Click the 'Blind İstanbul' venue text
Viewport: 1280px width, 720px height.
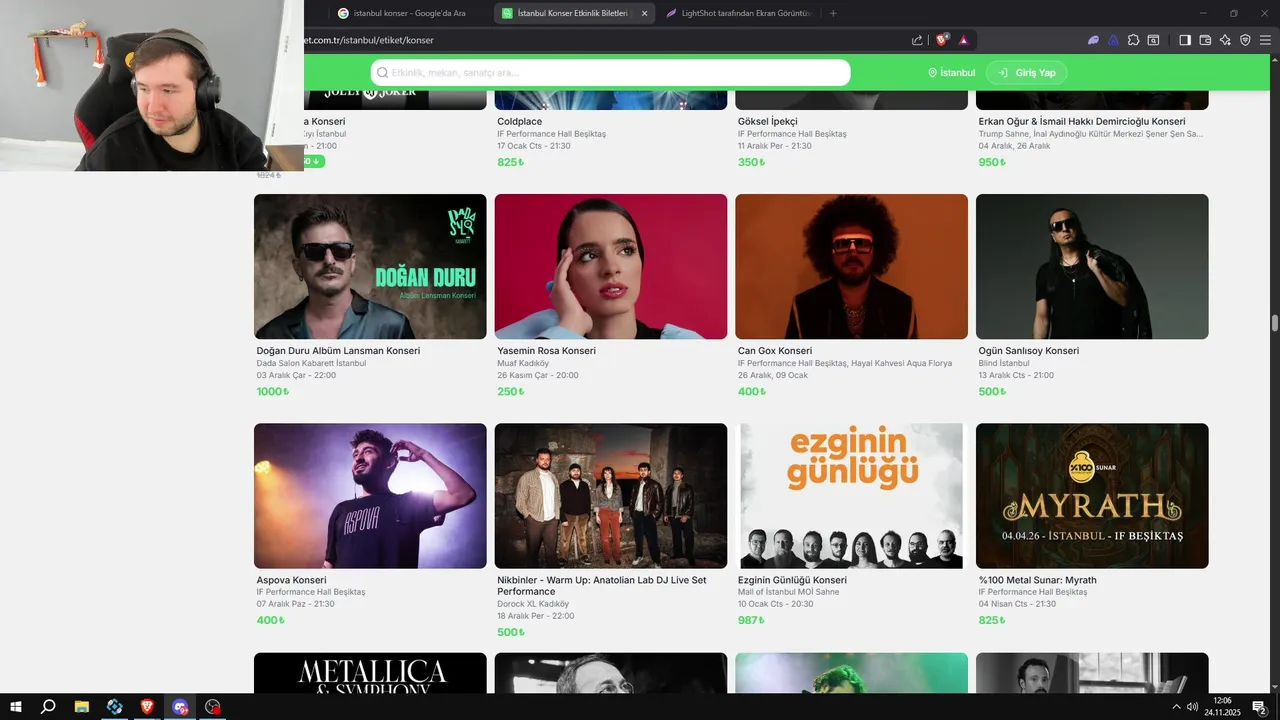[x=1004, y=364]
